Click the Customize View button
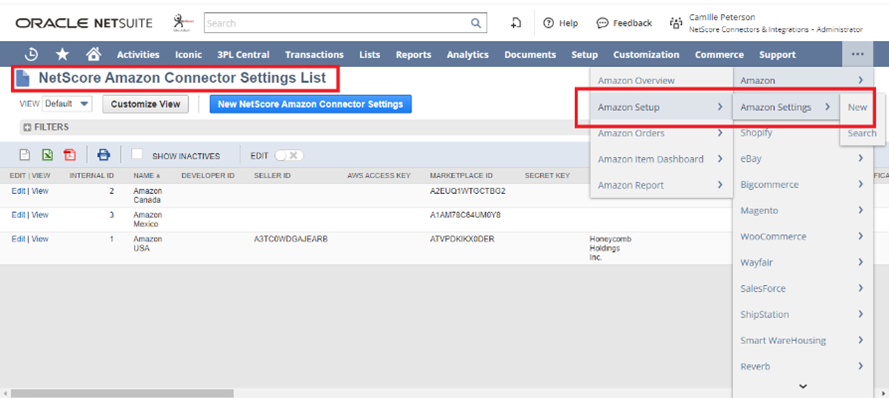This screenshot has width=889, height=398. [146, 104]
